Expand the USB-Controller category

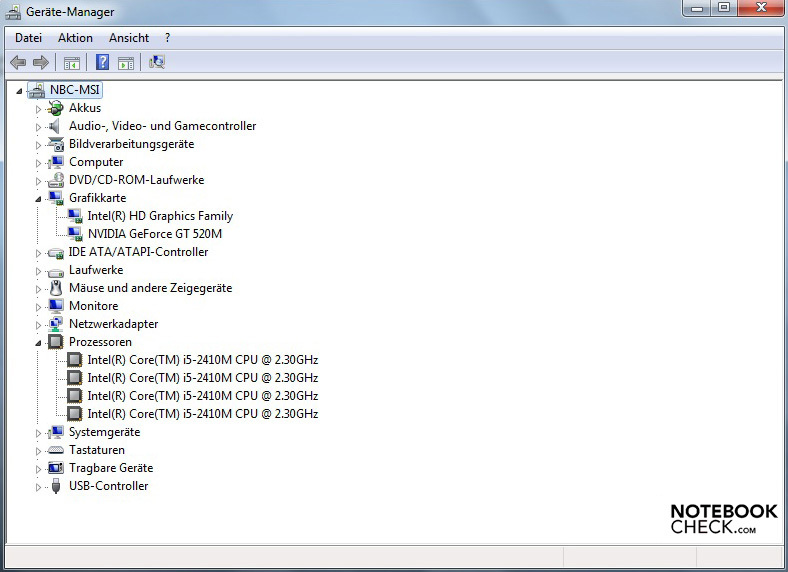[38, 487]
